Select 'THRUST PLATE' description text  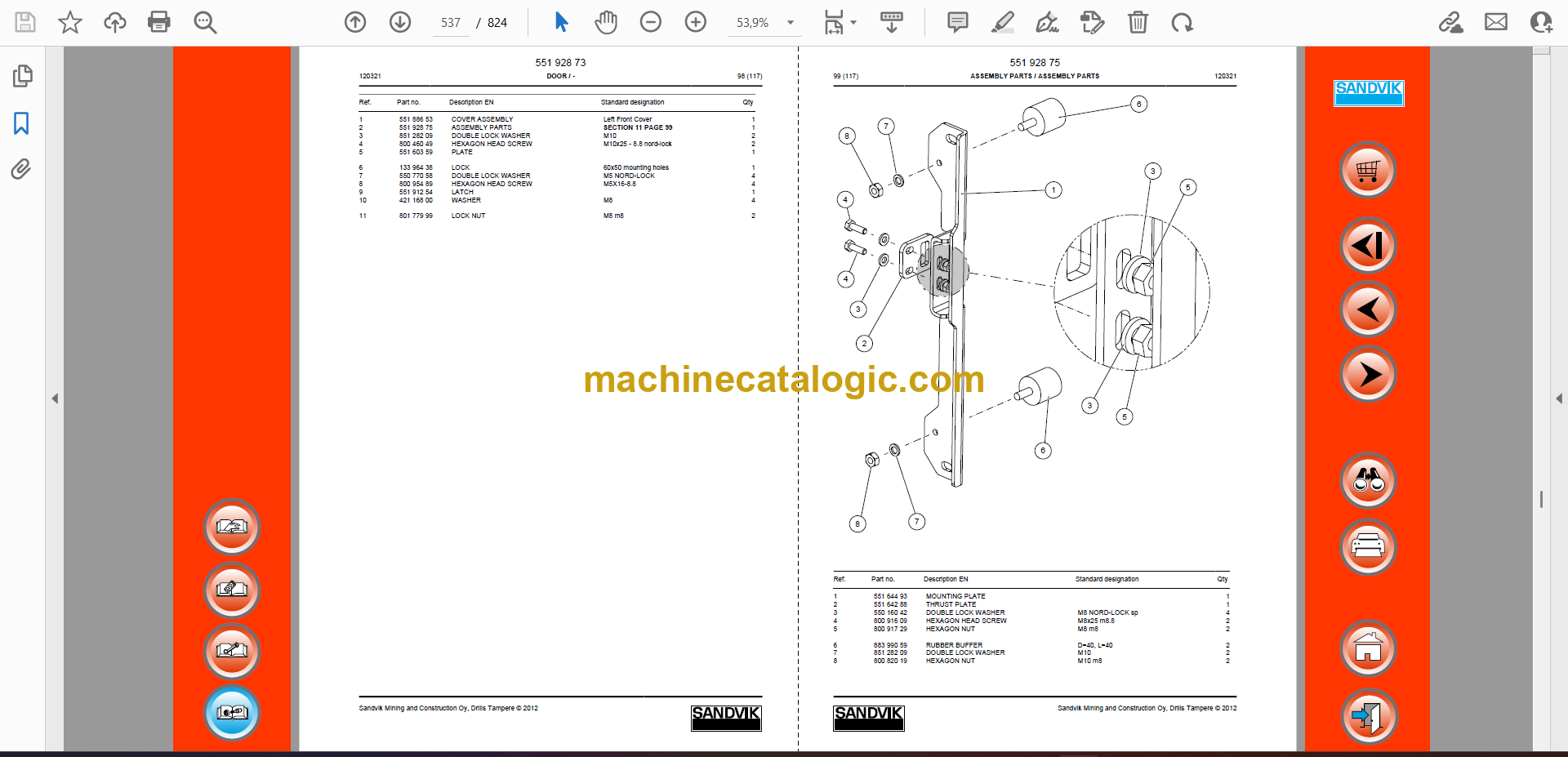[951, 604]
